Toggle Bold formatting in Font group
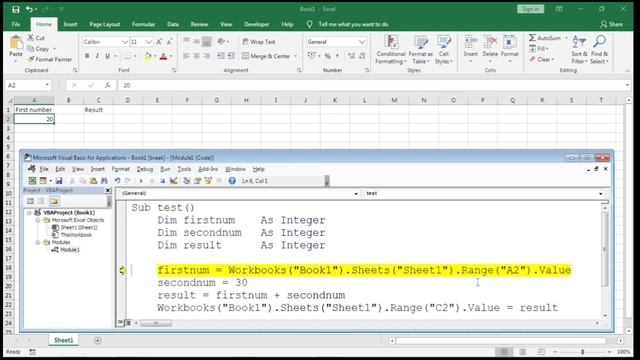640x360 pixels. [x=87, y=56]
